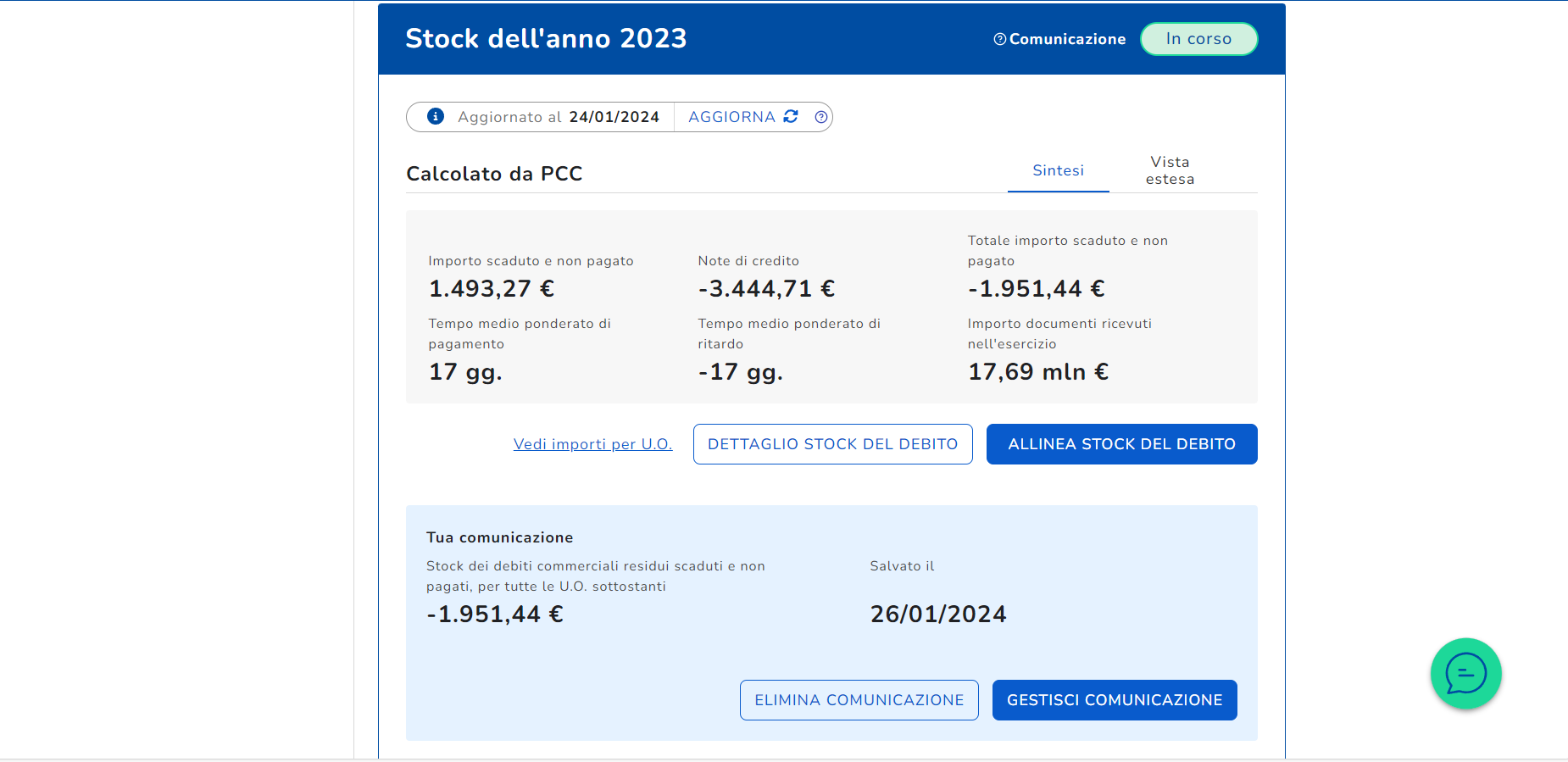This screenshot has height=762, width=1568.
Task: Click the refresh arrows icon beside AGGIORNA
Action: [x=791, y=117]
